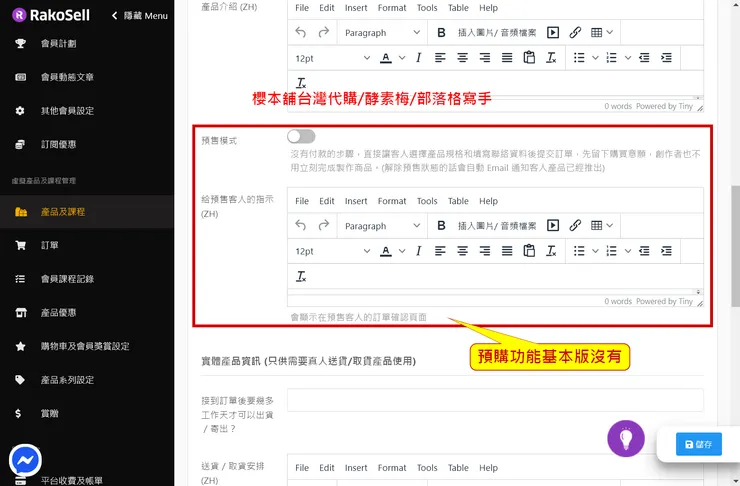This screenshot has width=740, height=486.
Task: Click Undo in the 給預售客人的指示 editor
Action: click(x=301, y=226)
